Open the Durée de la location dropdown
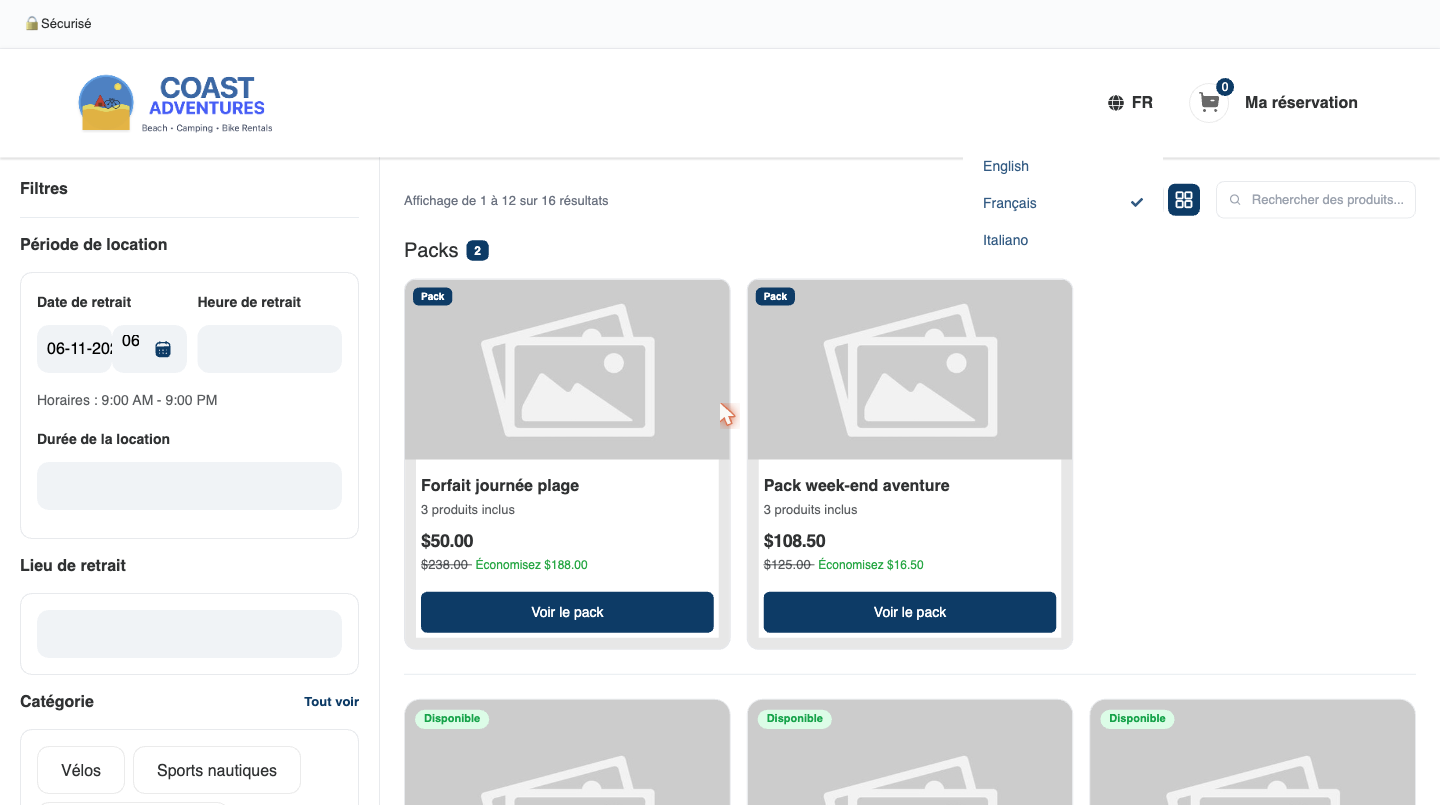This screenshot has width=1440, height=805. 189,486
